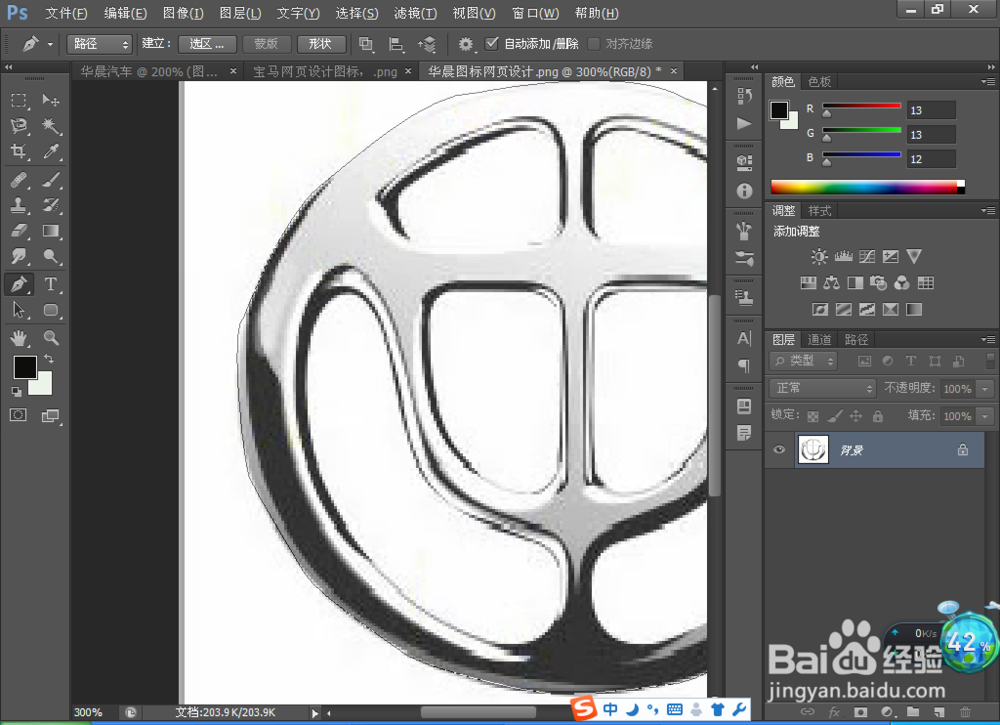Open the 类型 layer filter dropdown
1000x725 pixels.
[803, 361]
